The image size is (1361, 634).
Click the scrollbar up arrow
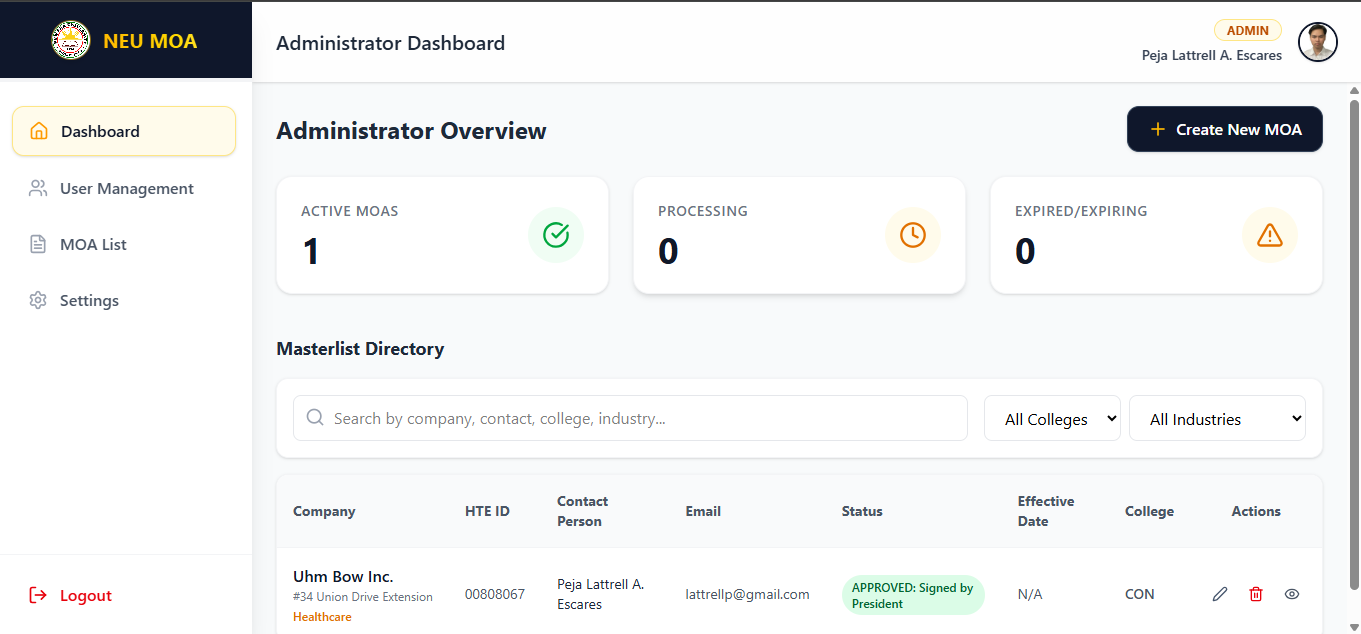coord(1354,90)
